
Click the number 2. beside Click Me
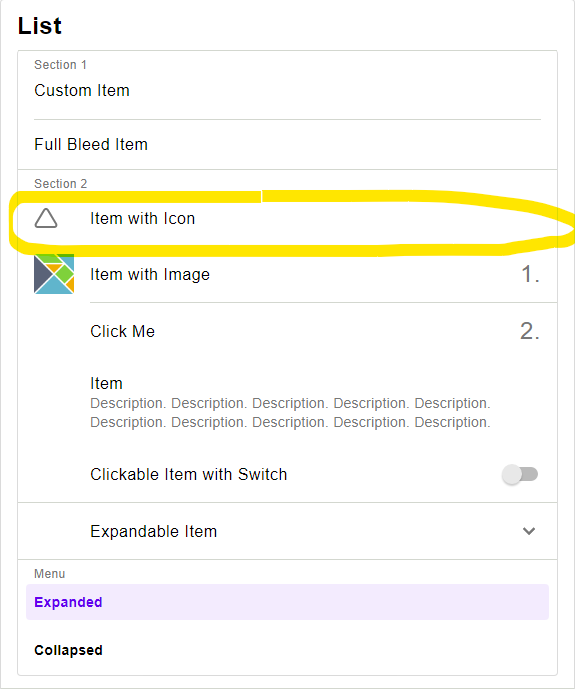[x=530, y=331]
